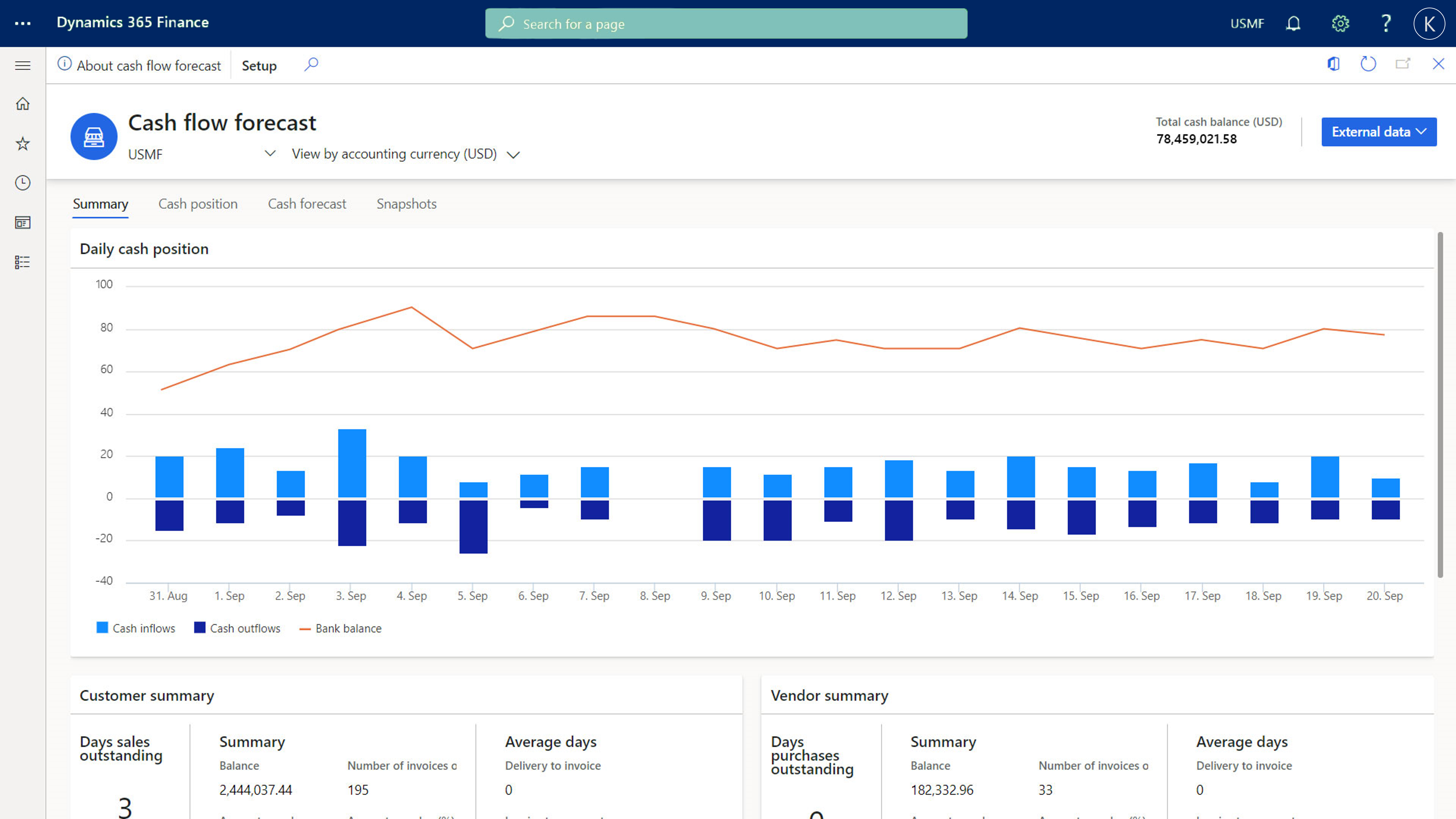Toggle Cash outflows legend swatch
The height and width of the screenshot is (819, 1456).
(x=200, y=627)
